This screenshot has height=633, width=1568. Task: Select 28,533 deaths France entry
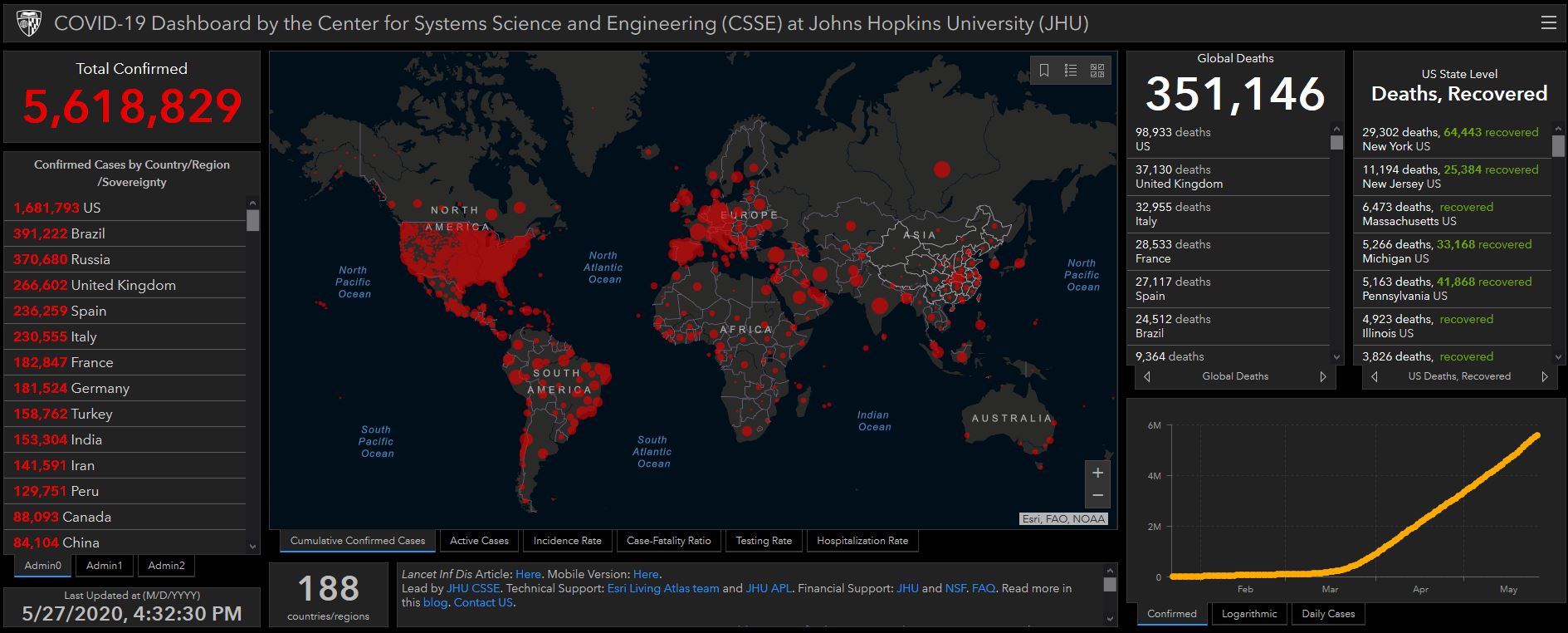(x=1232, y=252)
